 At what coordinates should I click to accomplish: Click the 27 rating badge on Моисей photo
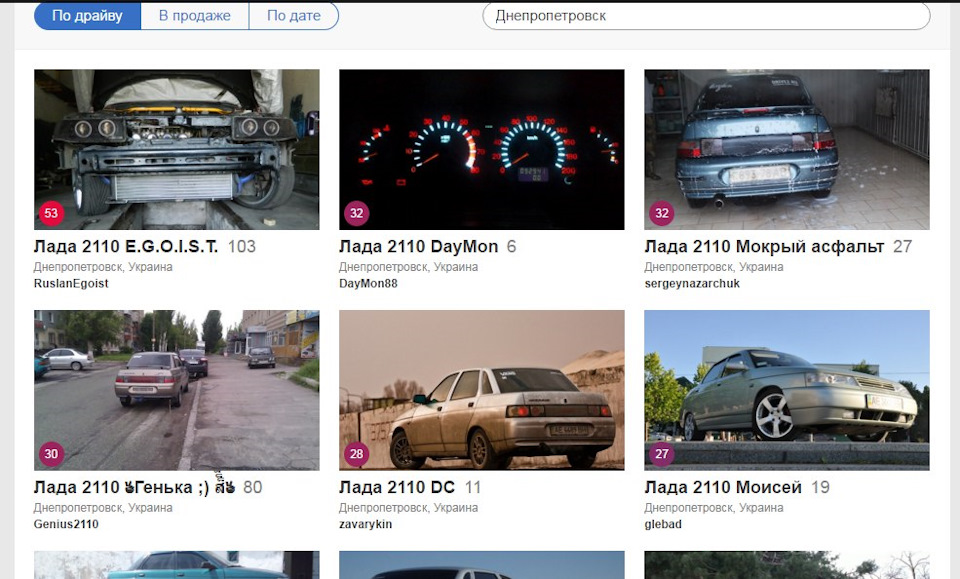[x=661, y=454]
